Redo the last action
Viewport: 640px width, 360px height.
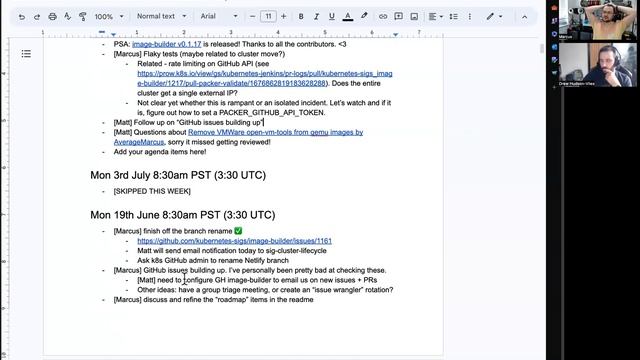coord(37,17)
